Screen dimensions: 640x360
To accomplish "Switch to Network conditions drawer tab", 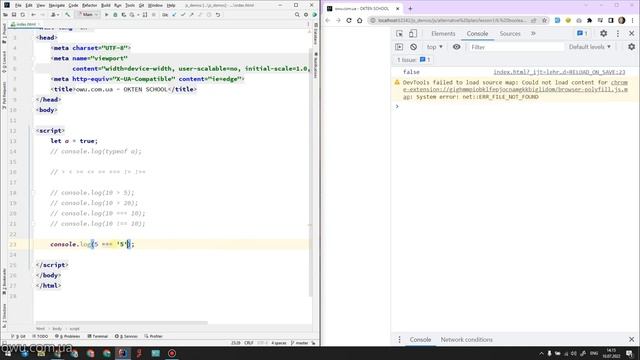I will (x=466, y=340).
